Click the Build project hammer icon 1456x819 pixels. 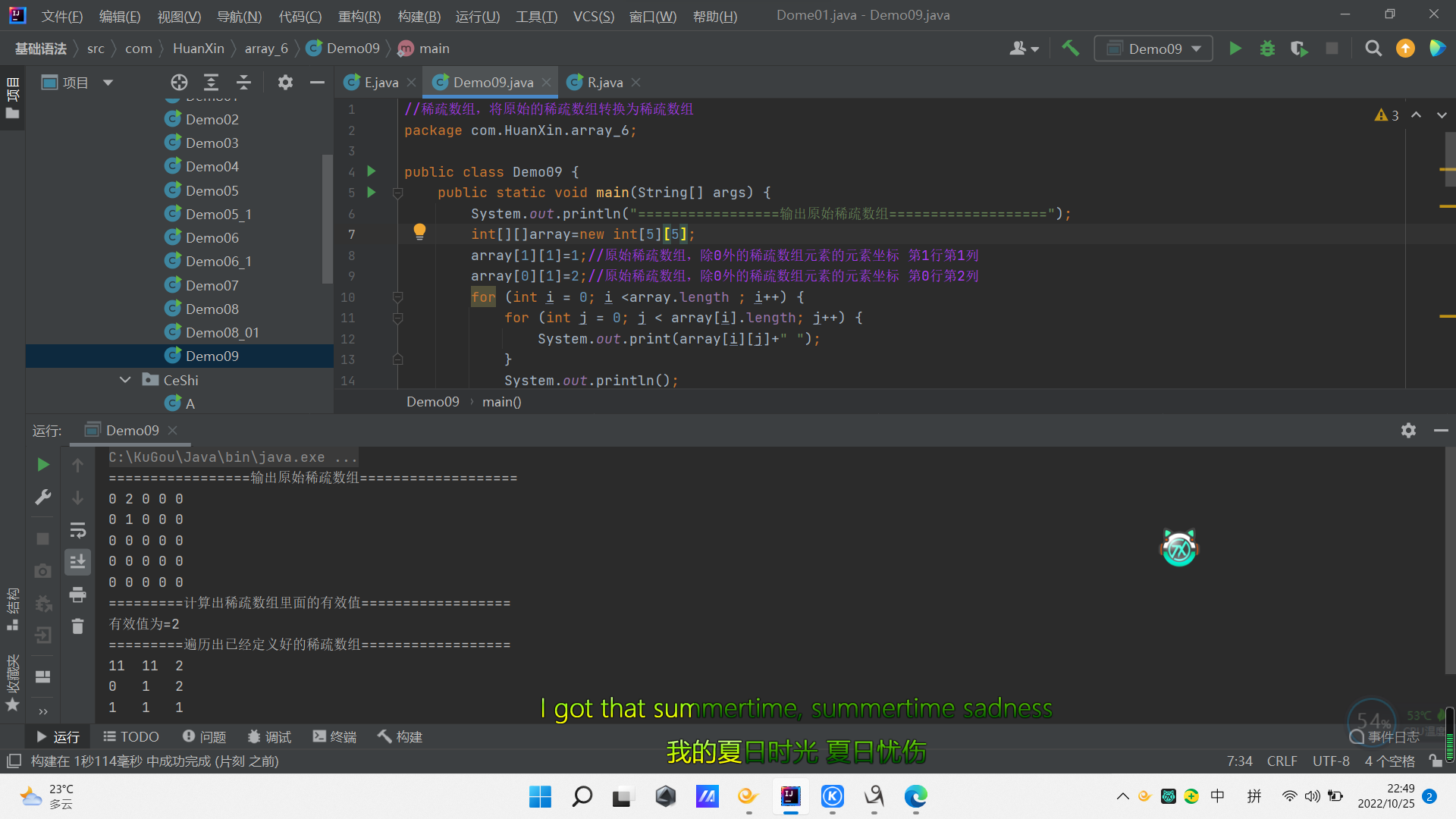coord(1070,49)
